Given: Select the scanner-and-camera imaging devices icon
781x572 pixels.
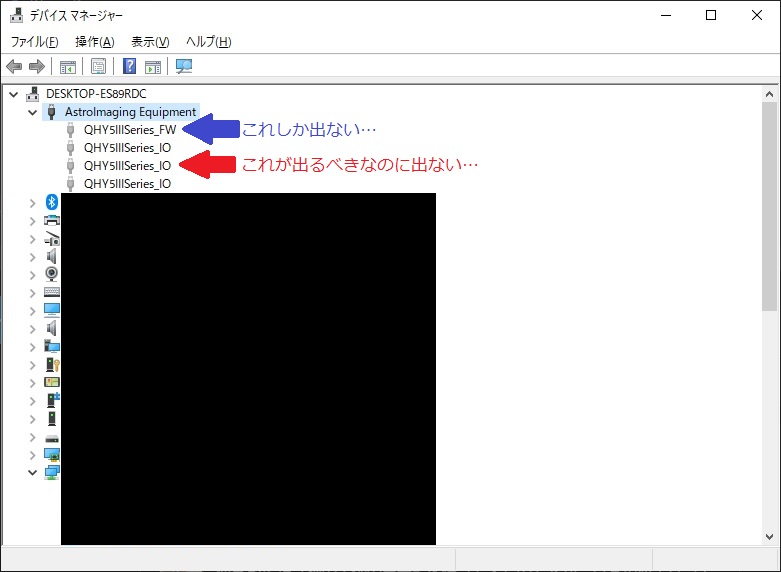Looking at the screenshot, I should (x=52, y=239).
